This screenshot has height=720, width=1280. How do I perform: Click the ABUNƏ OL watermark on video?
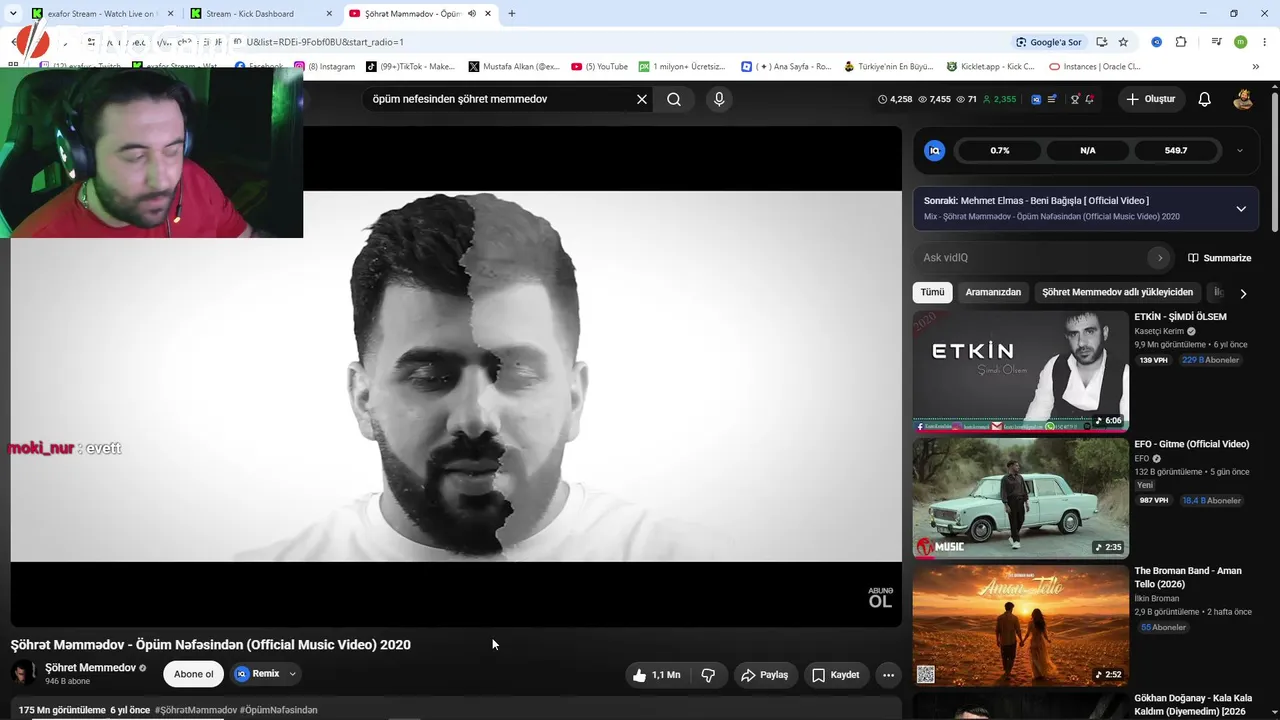(880, 598)
